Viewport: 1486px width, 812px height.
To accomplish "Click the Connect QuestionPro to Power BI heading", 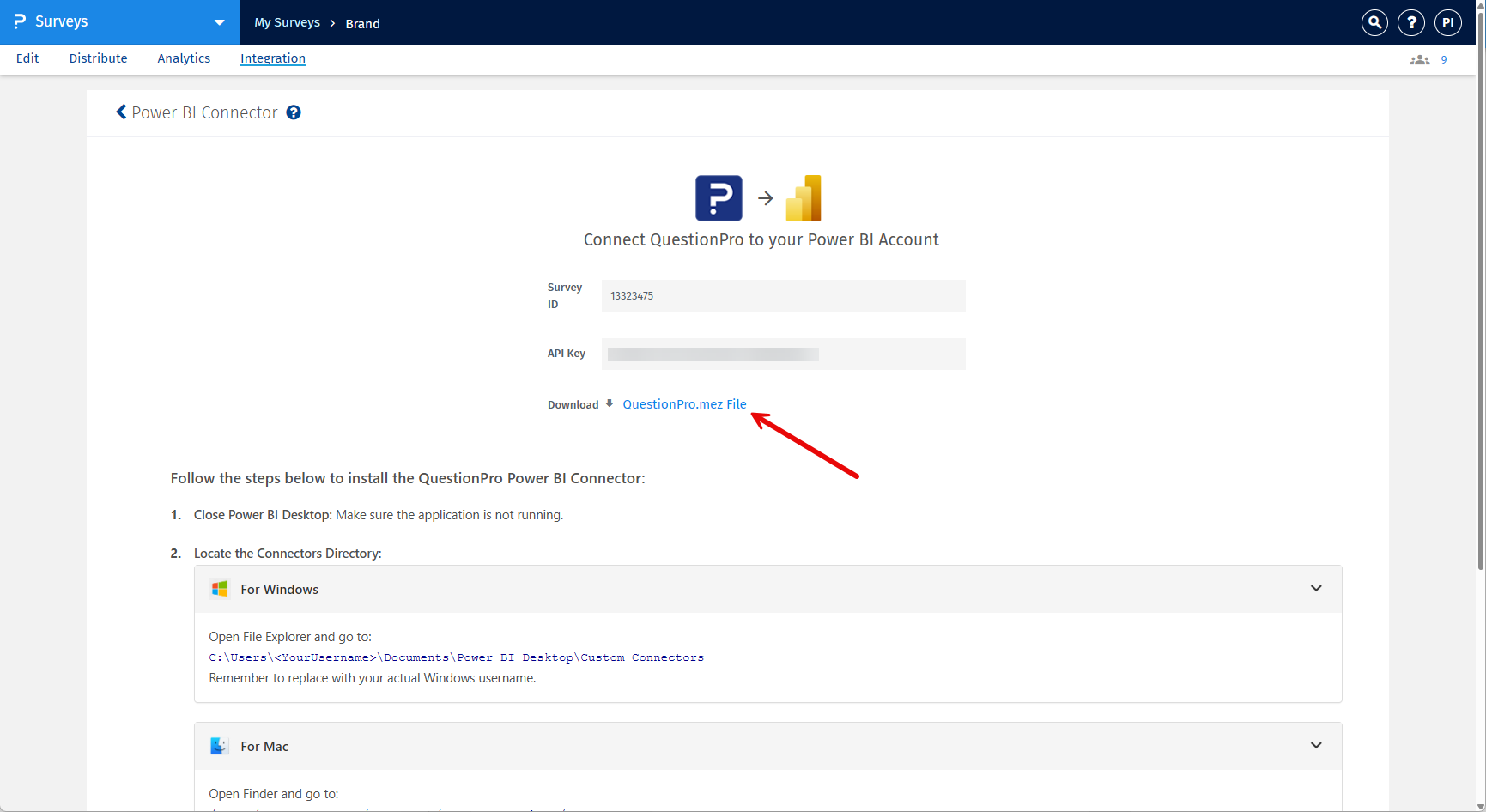I will [761, 239].
